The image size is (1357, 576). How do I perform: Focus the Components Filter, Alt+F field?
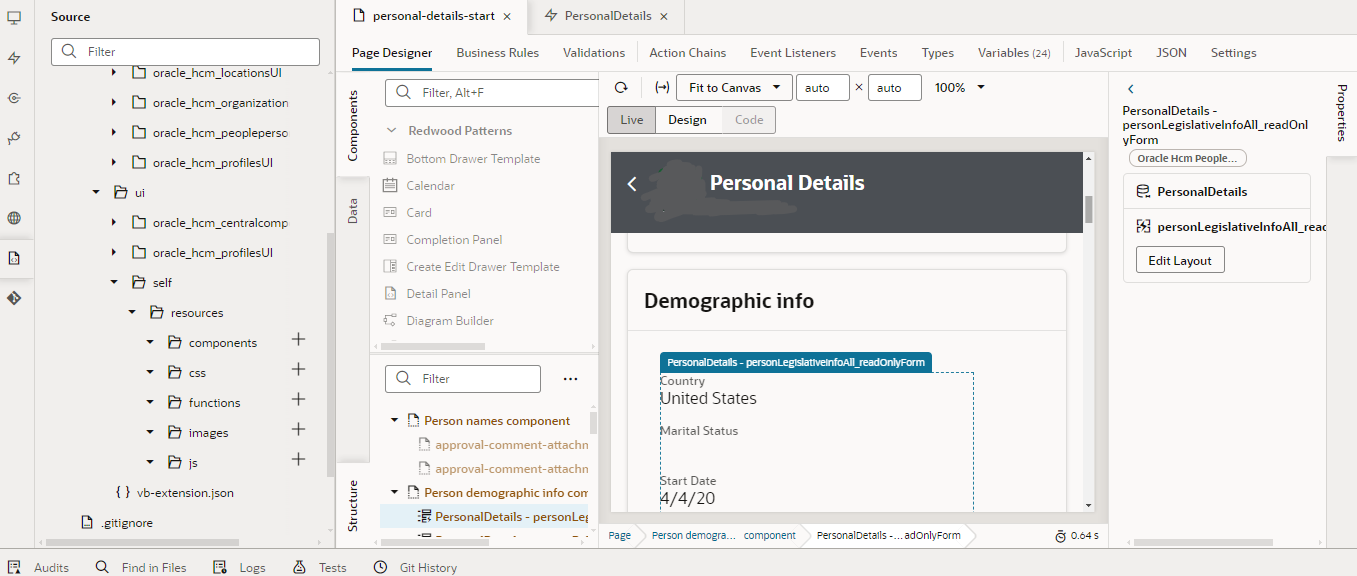click(x=492, y=92)
